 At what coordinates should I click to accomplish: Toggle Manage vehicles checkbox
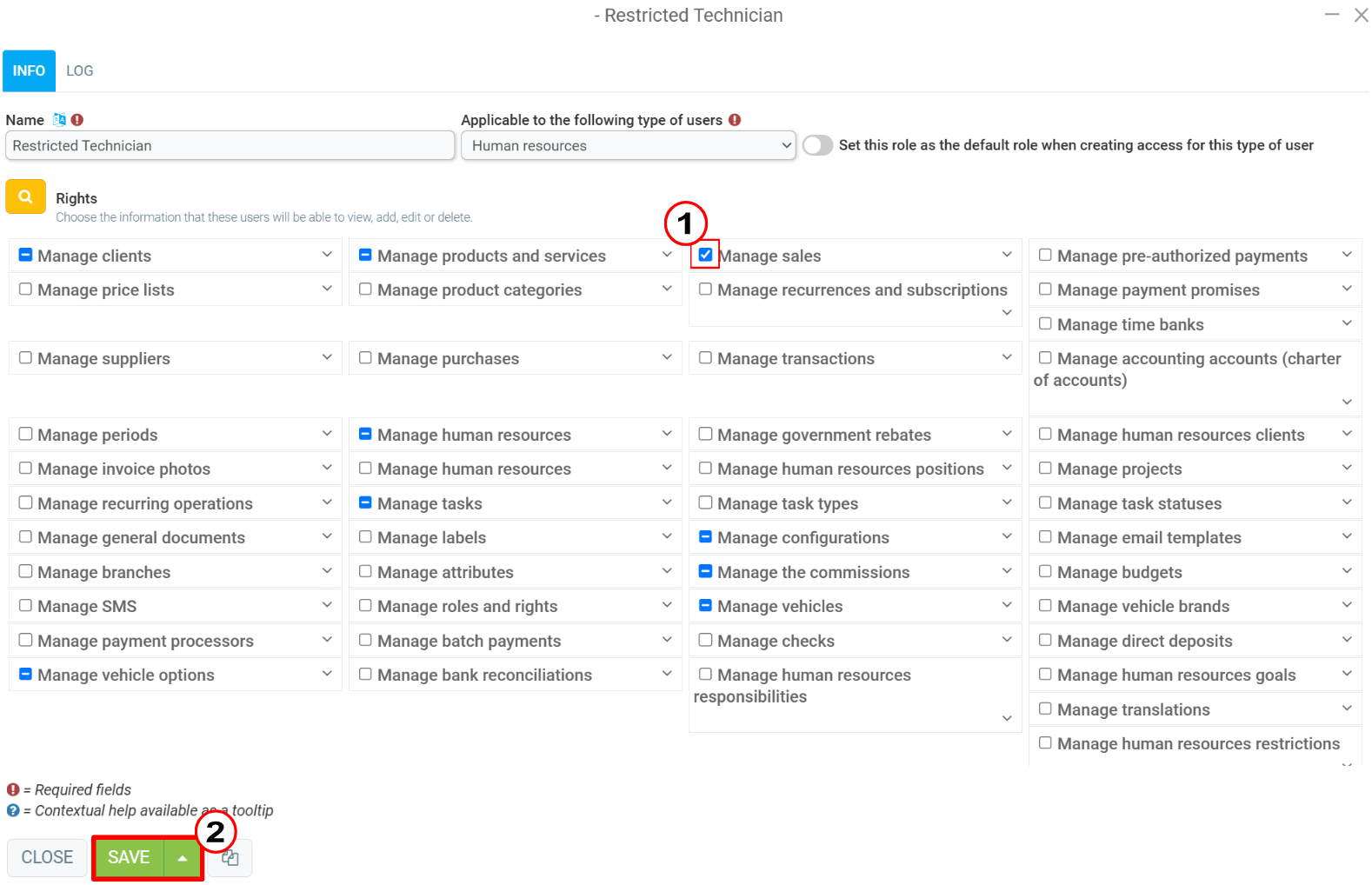pyautogui.click(x=705, y=605)
